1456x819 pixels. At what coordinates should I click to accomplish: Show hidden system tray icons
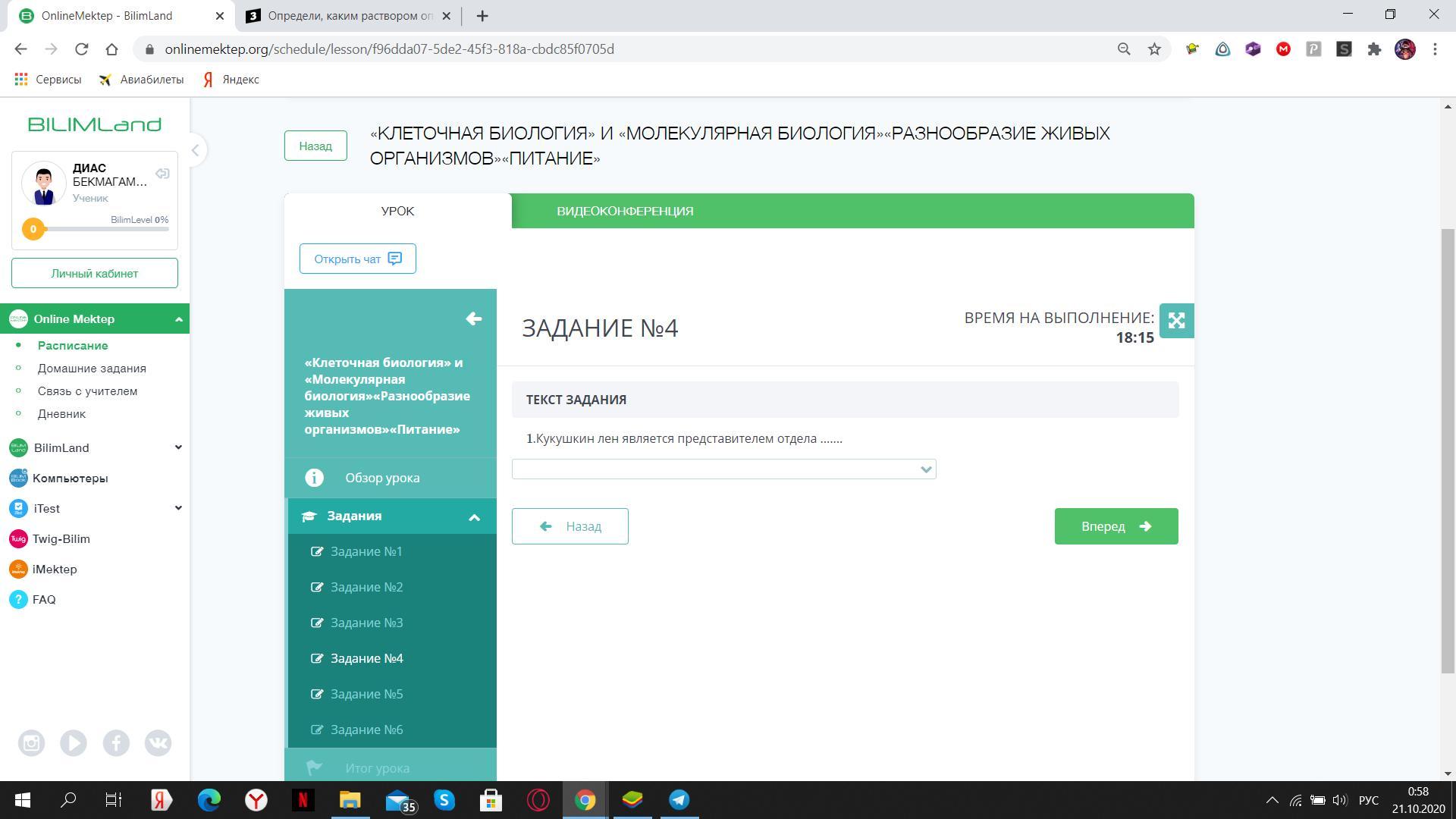(1272, 800)
